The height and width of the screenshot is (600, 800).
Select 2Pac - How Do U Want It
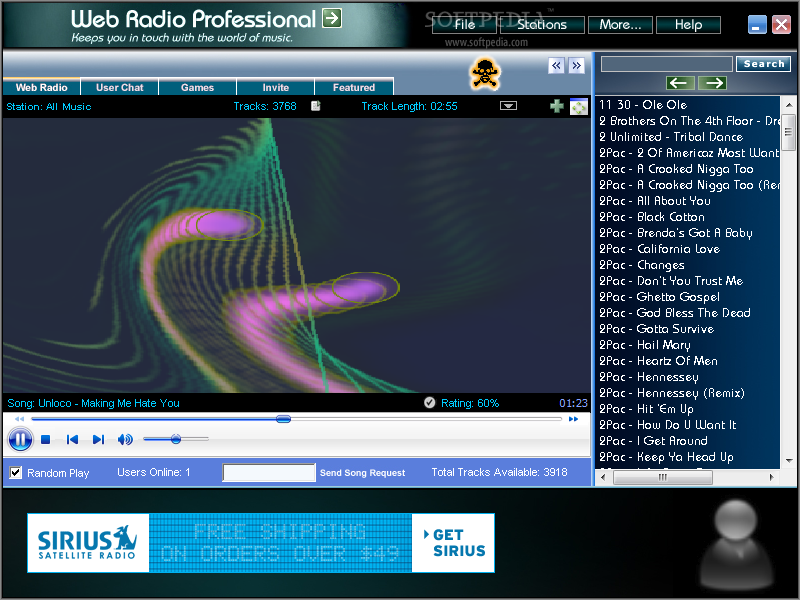[667, 424]
